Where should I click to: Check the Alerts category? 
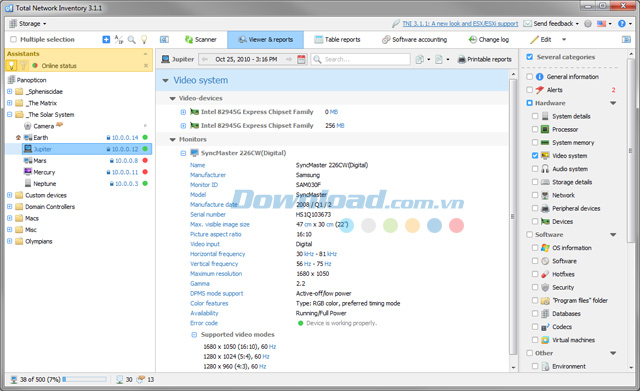[529, 90]
